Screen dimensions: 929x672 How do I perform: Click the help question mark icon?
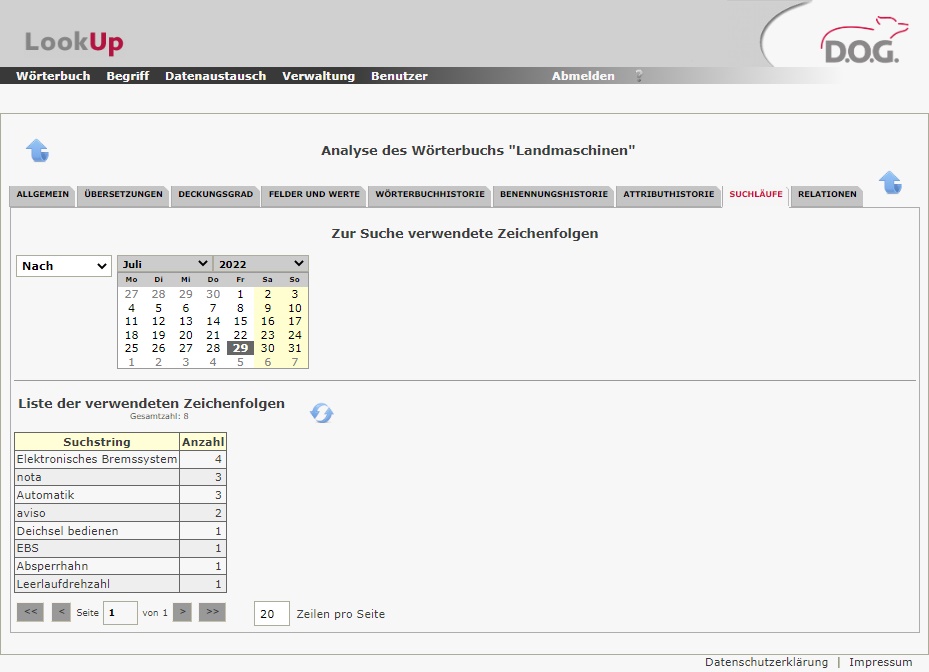click(638, 76)
